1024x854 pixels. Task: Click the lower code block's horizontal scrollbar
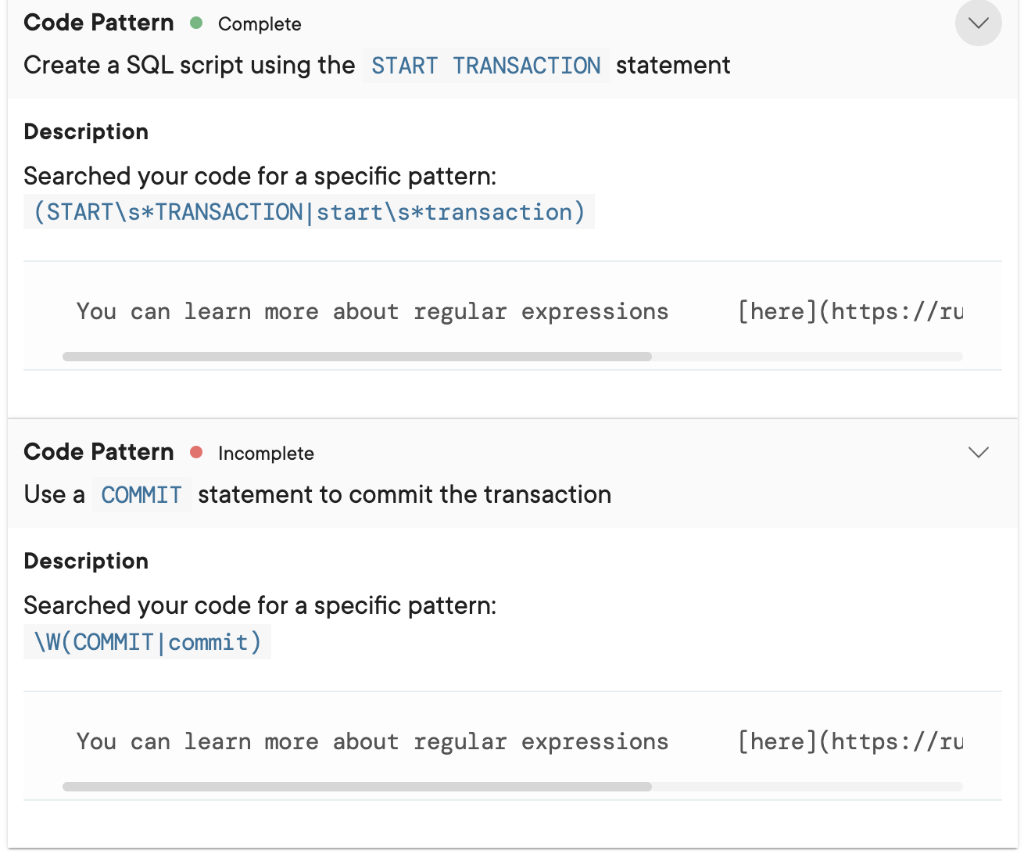click(356, 786)
